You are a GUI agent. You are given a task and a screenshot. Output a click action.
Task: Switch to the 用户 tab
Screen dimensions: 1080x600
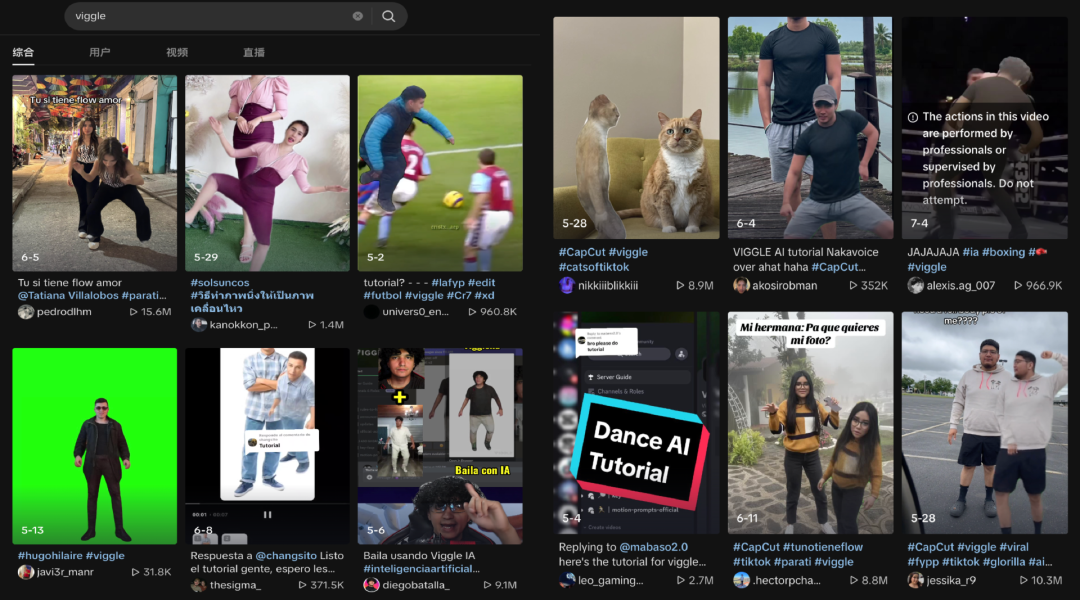[100, 52]
